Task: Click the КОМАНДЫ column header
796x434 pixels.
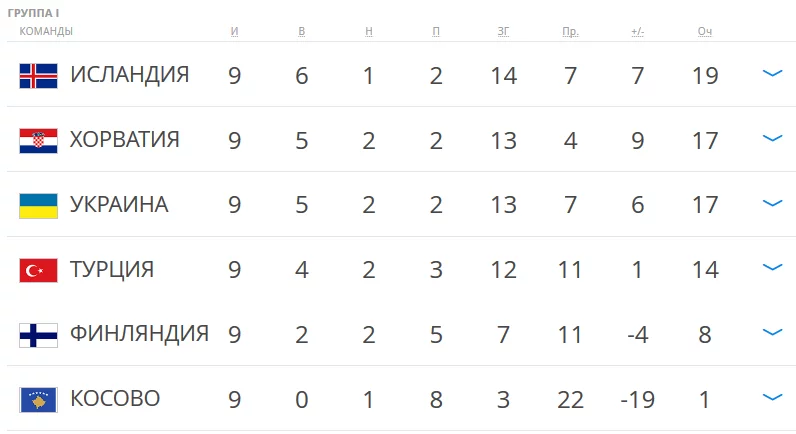Action: click(46, 32)
